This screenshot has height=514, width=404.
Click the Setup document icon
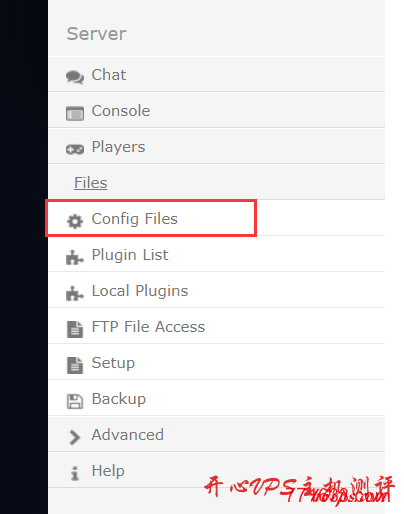point(75,365)
